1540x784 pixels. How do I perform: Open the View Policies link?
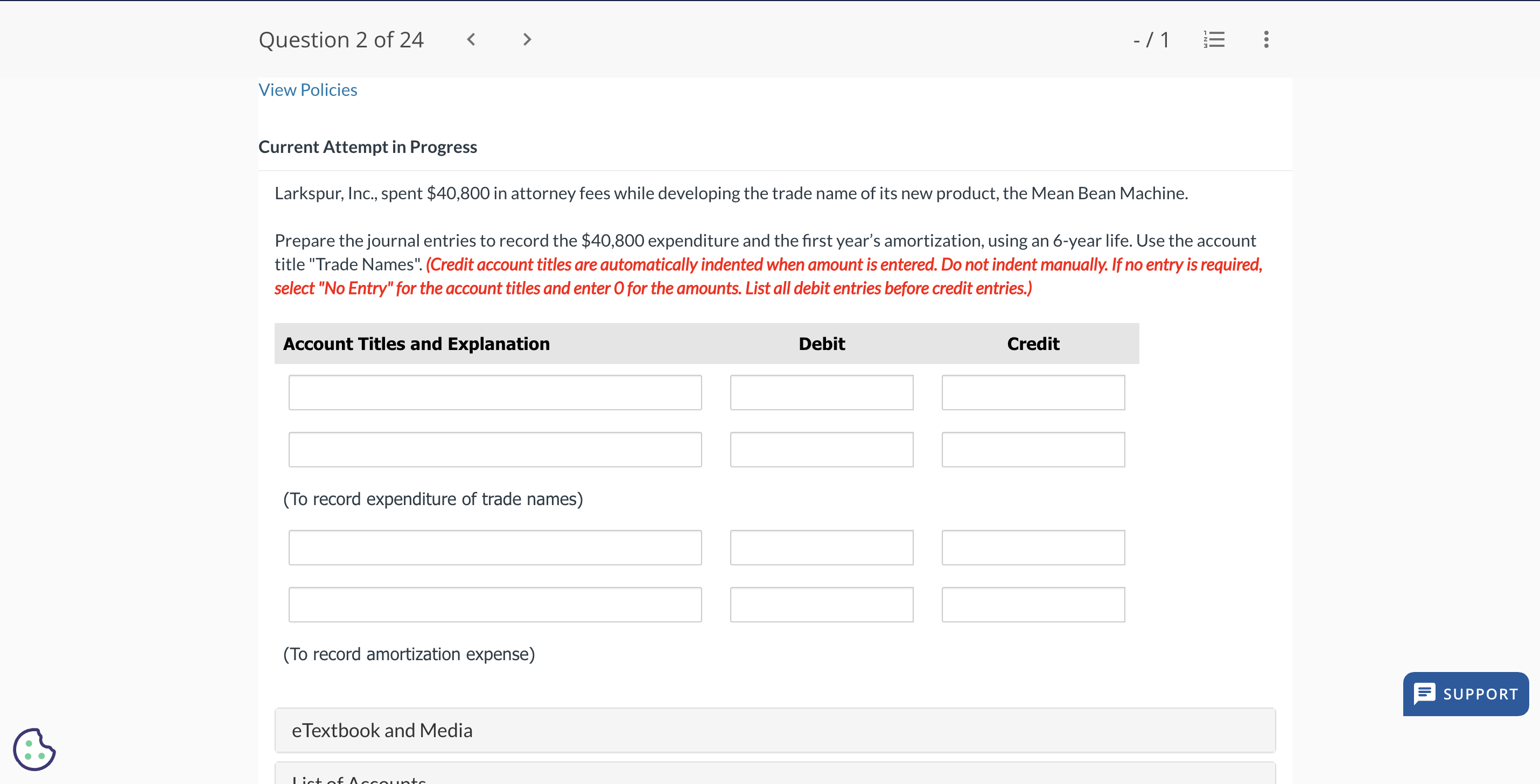(x=307, y=90)
